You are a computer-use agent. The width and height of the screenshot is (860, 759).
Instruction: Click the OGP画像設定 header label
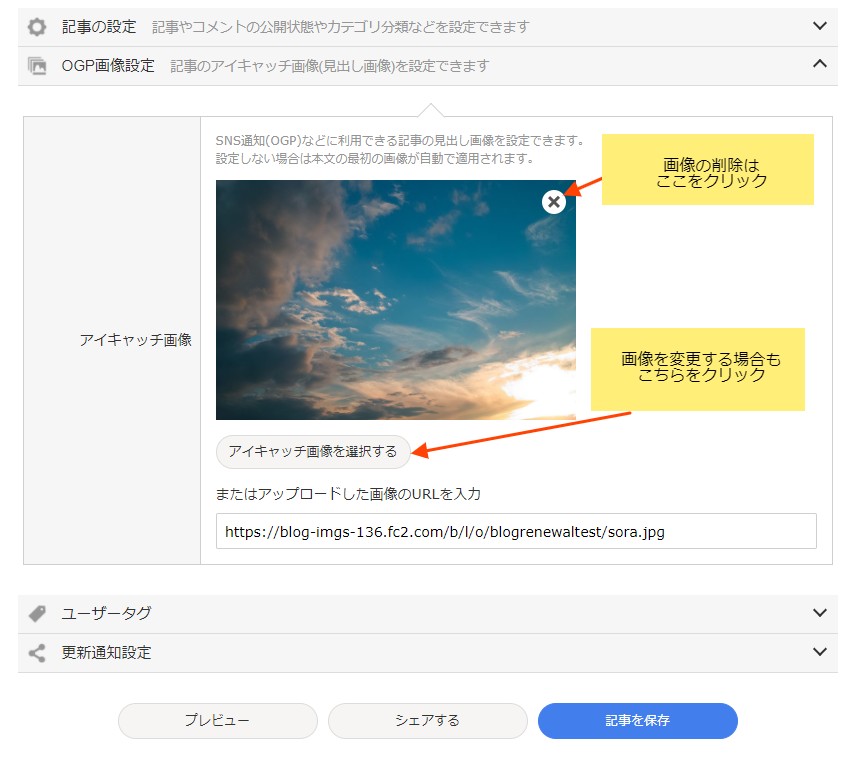tap(108, 66)
